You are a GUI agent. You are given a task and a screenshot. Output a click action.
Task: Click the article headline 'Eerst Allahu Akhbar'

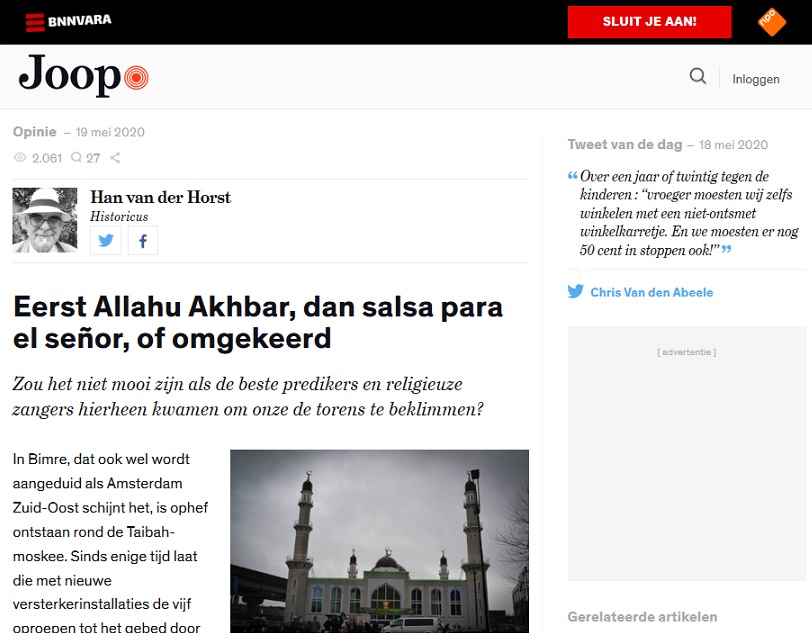(258, 322)
